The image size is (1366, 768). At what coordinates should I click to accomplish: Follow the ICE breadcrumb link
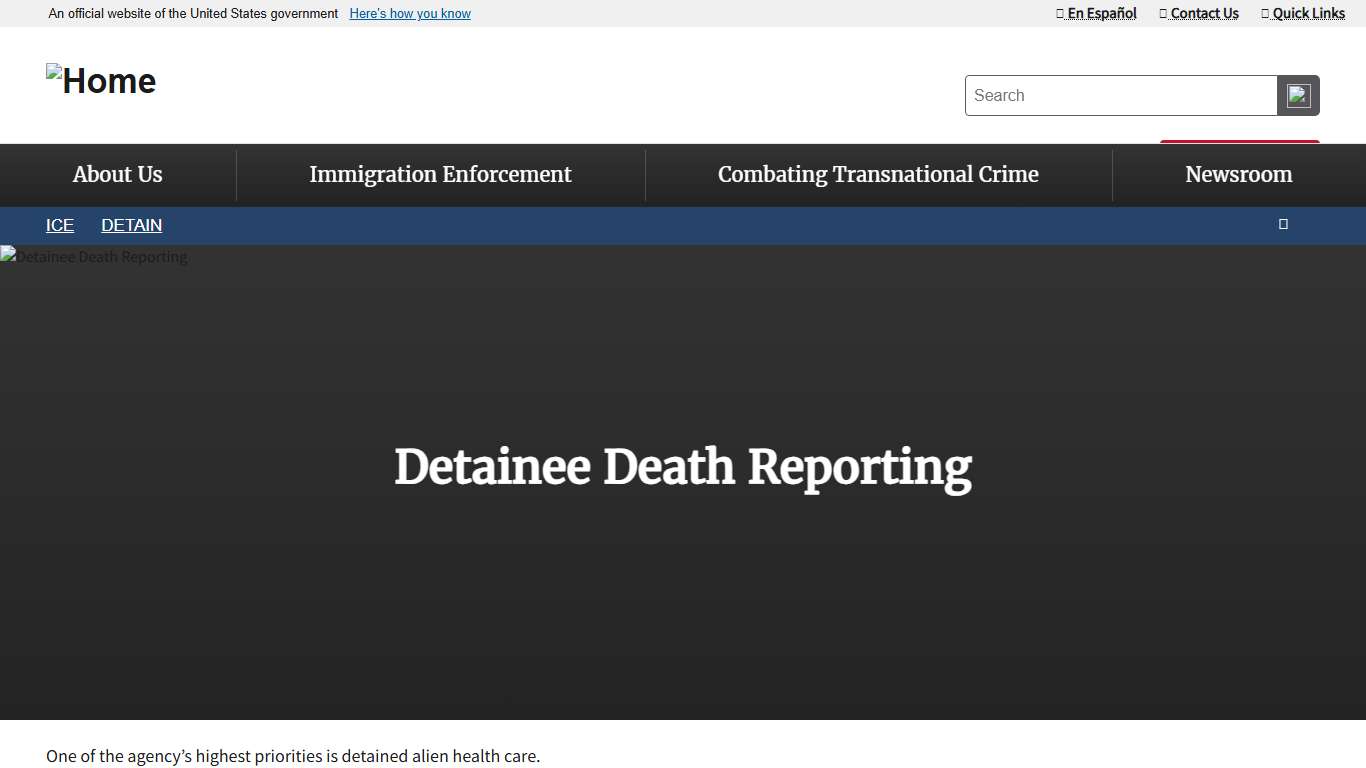click(59, 225)
